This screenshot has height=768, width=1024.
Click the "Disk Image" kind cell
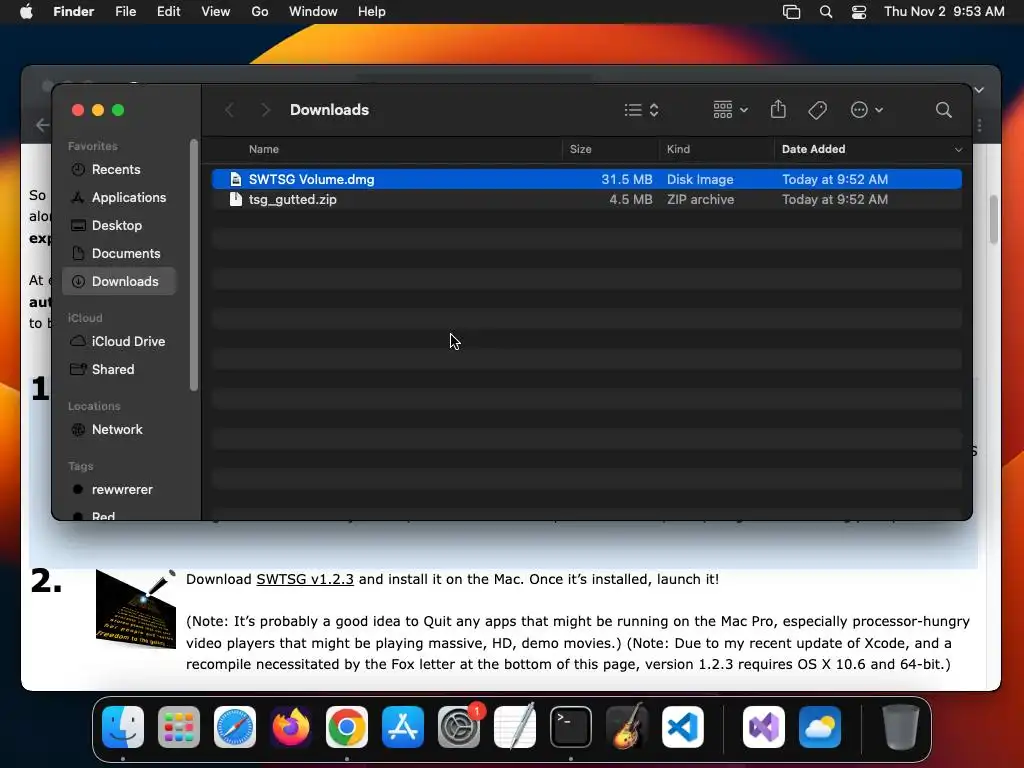[700, 179]
